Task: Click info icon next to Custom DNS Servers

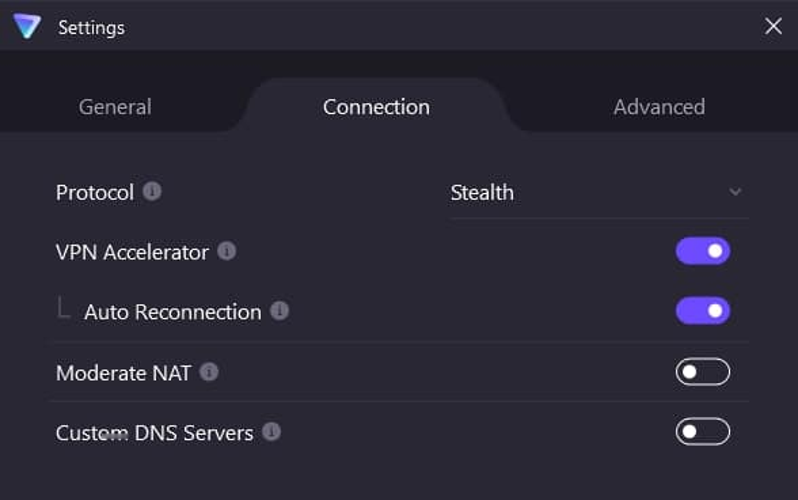Action: coord(272,432)
